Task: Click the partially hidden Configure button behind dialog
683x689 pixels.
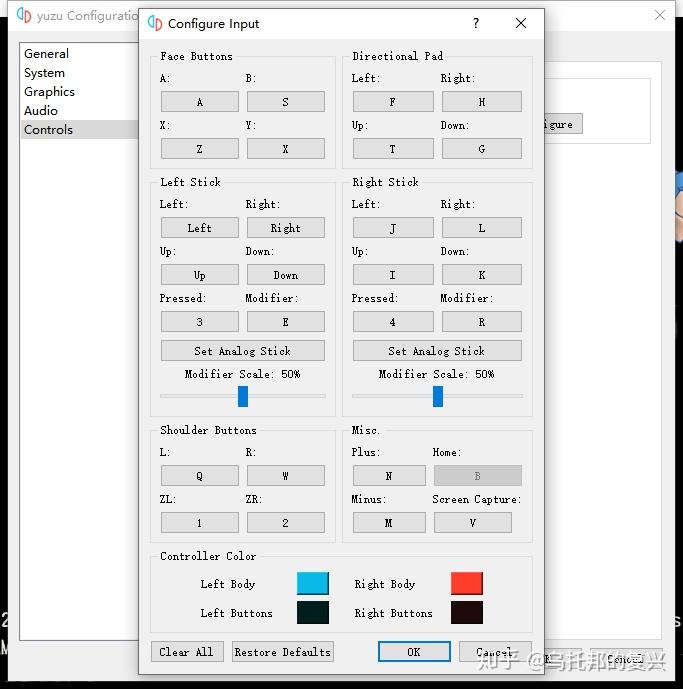Action: click(563, 124)
